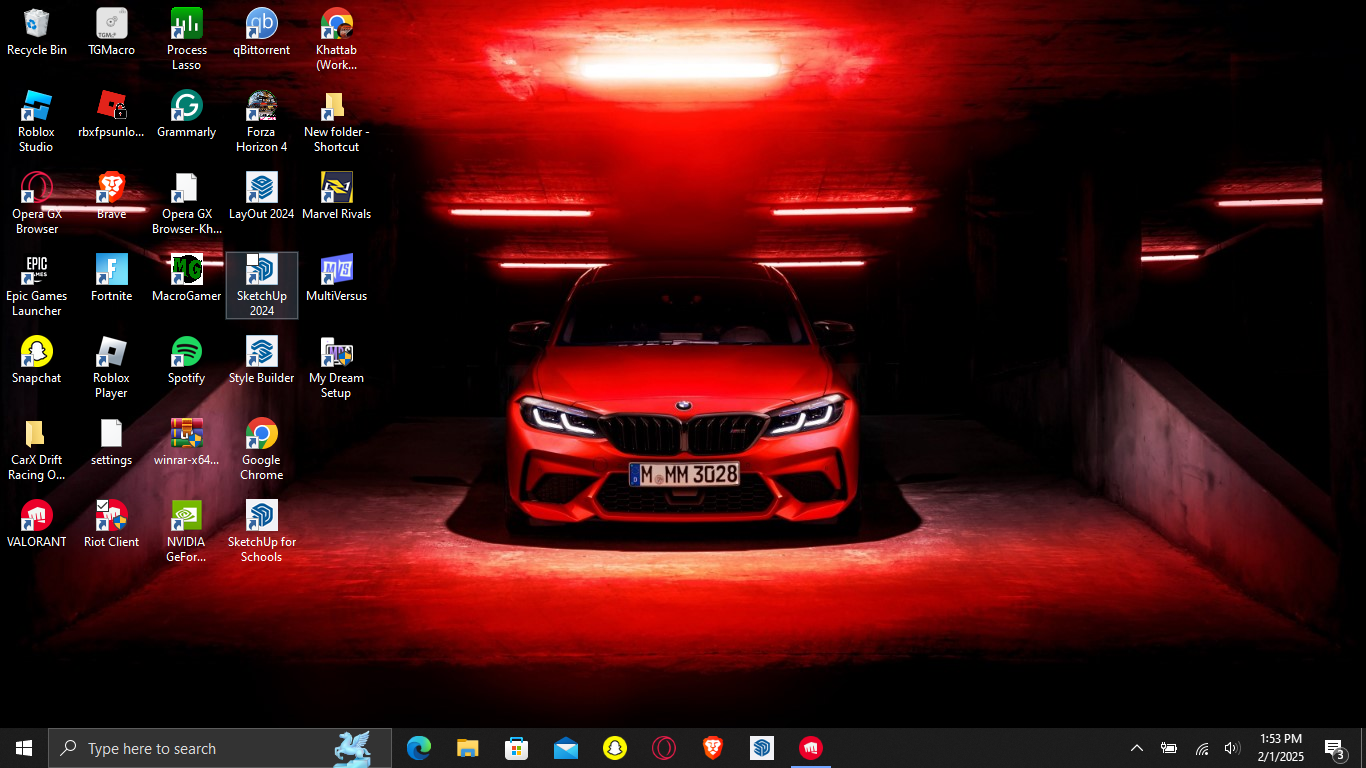Viewport: 1366px width, 768px height.
Task: Select the MultiVersus desktop shortcut
Action: tap(336, 278)
